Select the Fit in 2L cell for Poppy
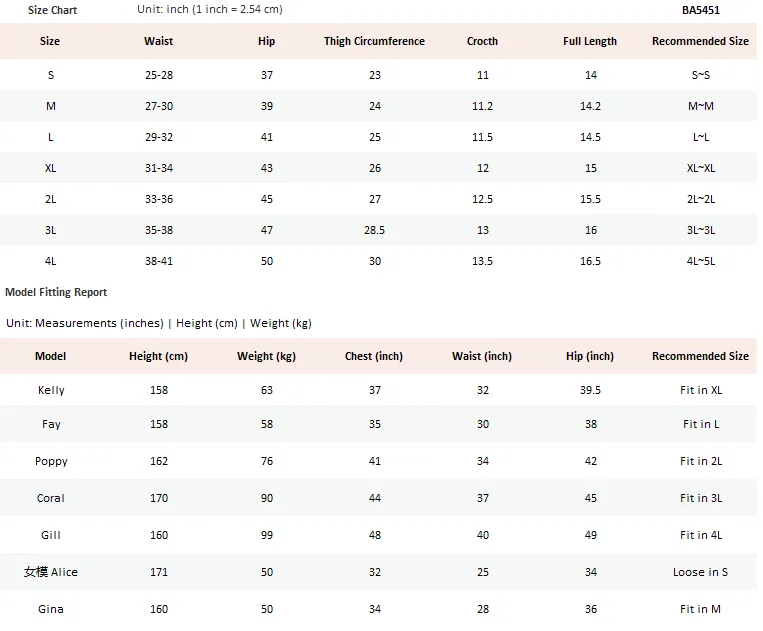763x631 pixels. click(x=701, y=461)
